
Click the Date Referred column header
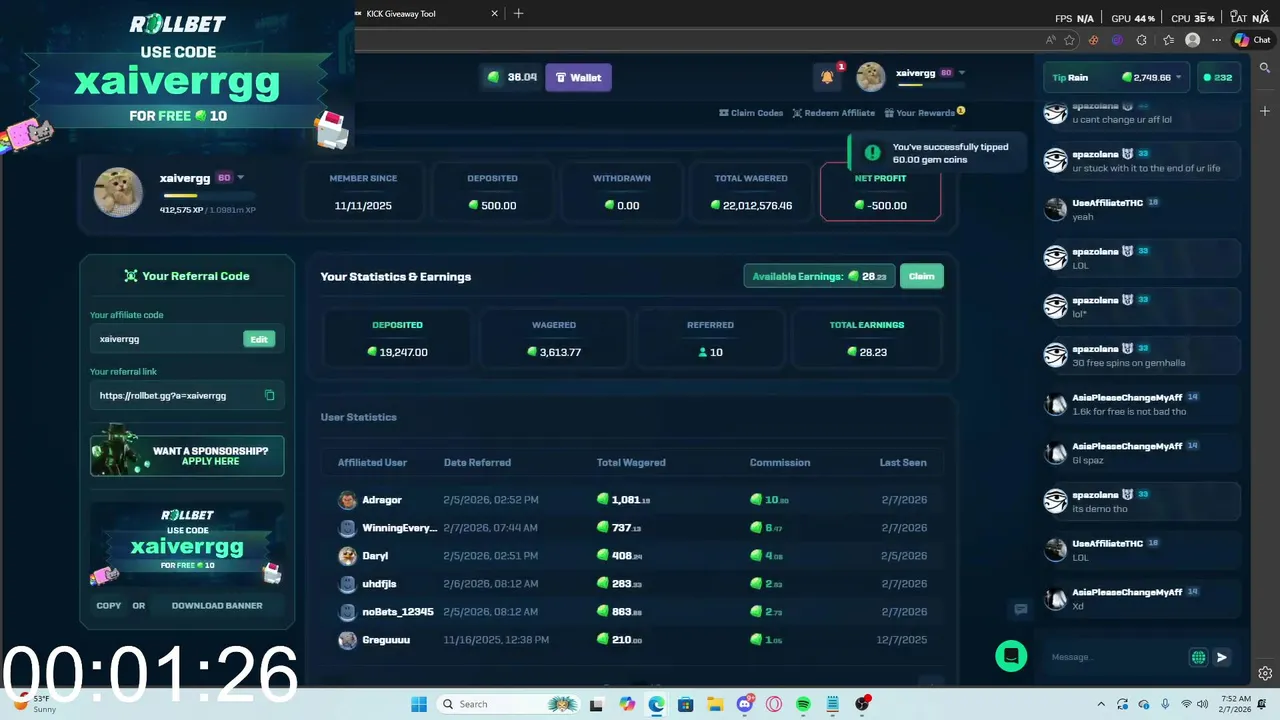point(477,462)
